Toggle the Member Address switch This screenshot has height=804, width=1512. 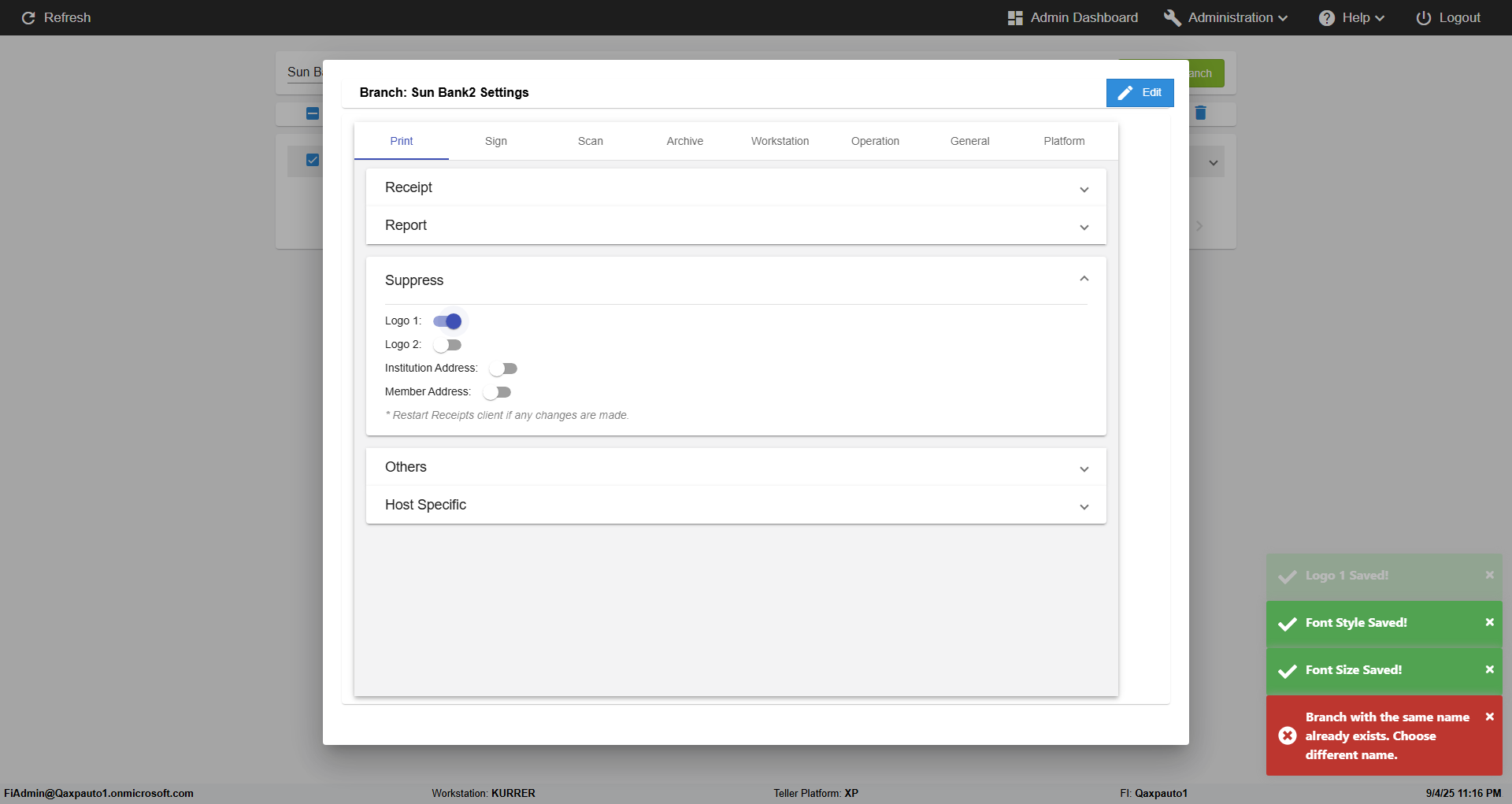497,392
